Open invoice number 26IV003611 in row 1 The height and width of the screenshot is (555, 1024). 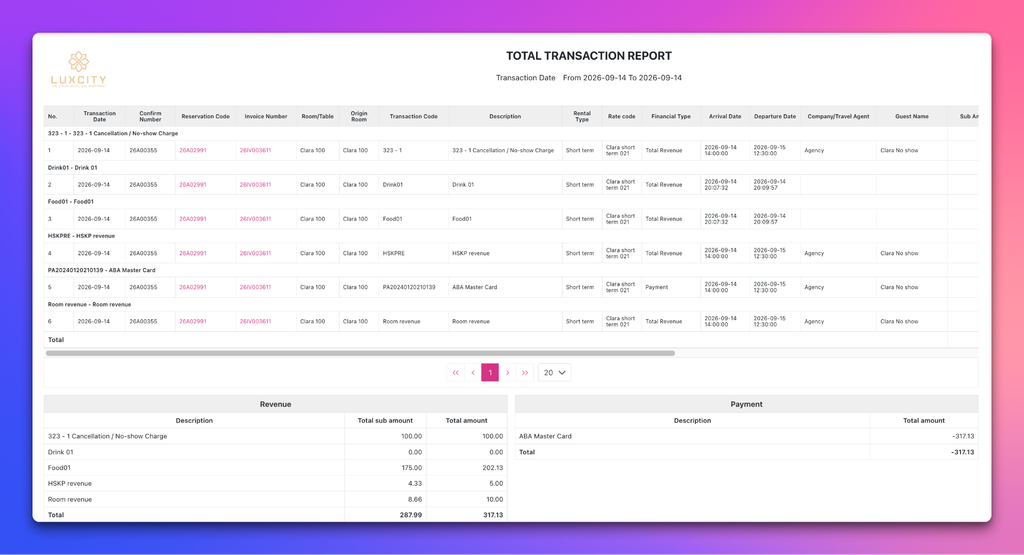pos(255,150)
